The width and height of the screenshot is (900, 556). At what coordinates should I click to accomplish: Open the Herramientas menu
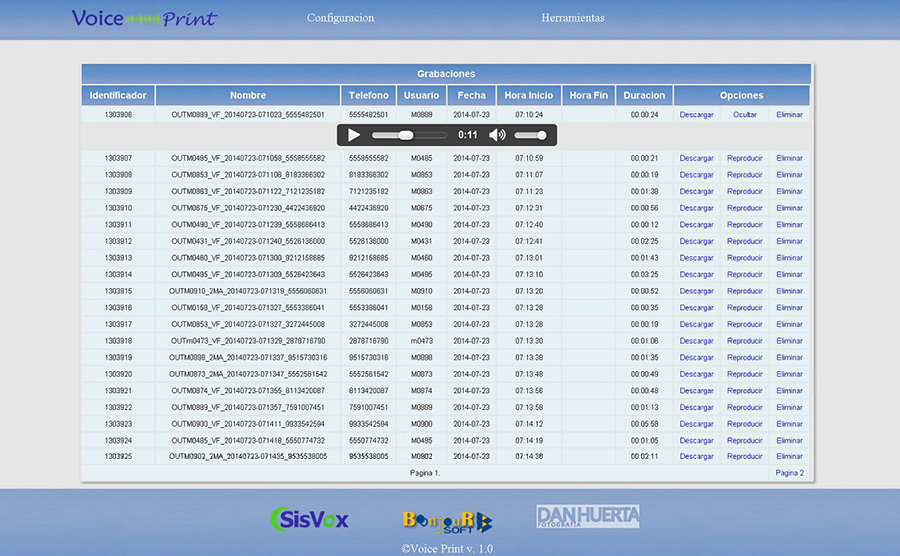572,18
